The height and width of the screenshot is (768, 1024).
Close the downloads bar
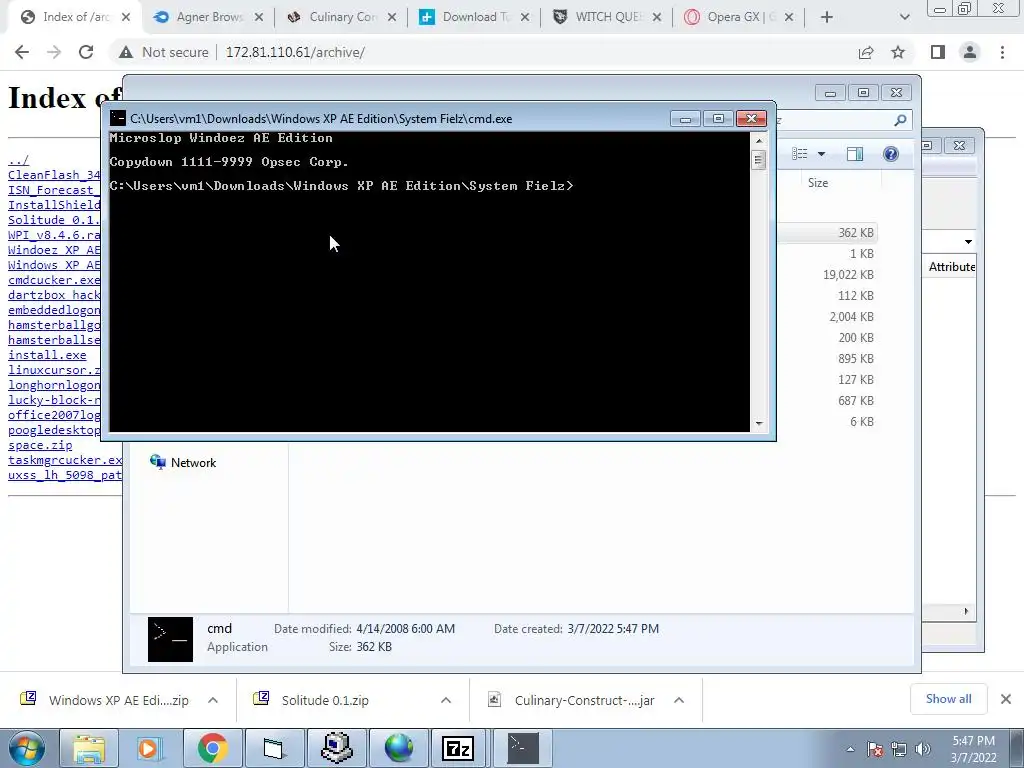coord(1006,699)
